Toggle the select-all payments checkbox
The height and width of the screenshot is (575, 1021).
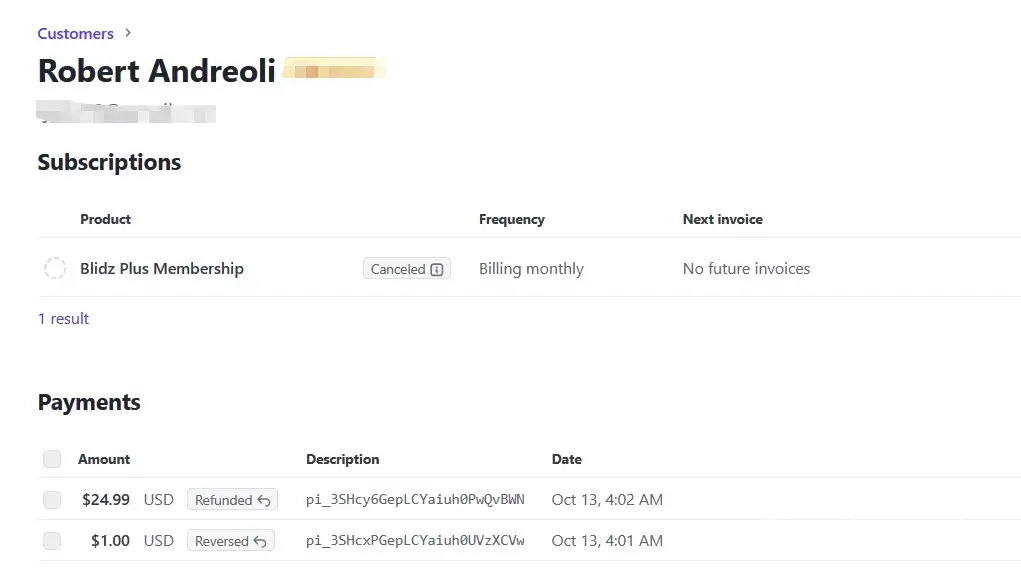(x=52, y=459)
